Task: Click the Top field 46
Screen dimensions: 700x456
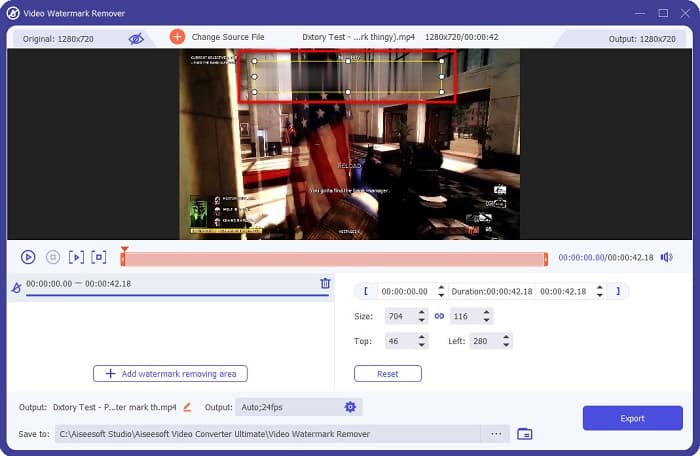Action: (x=400, y=341)
